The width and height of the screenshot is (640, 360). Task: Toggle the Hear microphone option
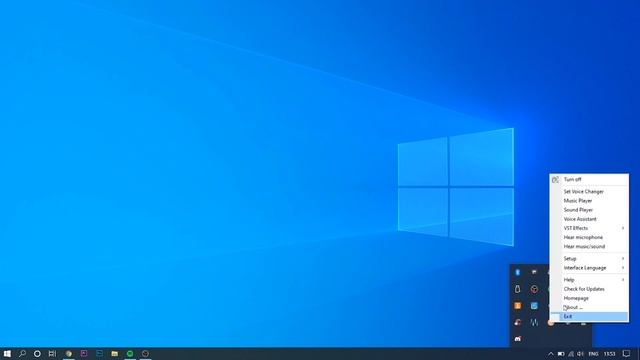point(589,238)
